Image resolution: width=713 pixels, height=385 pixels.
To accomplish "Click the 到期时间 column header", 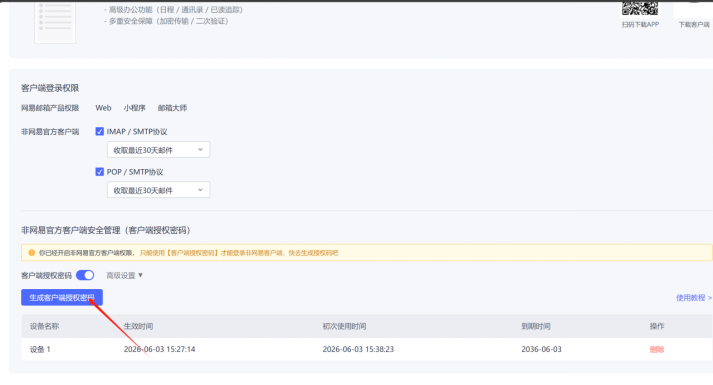I will (536, 326).
